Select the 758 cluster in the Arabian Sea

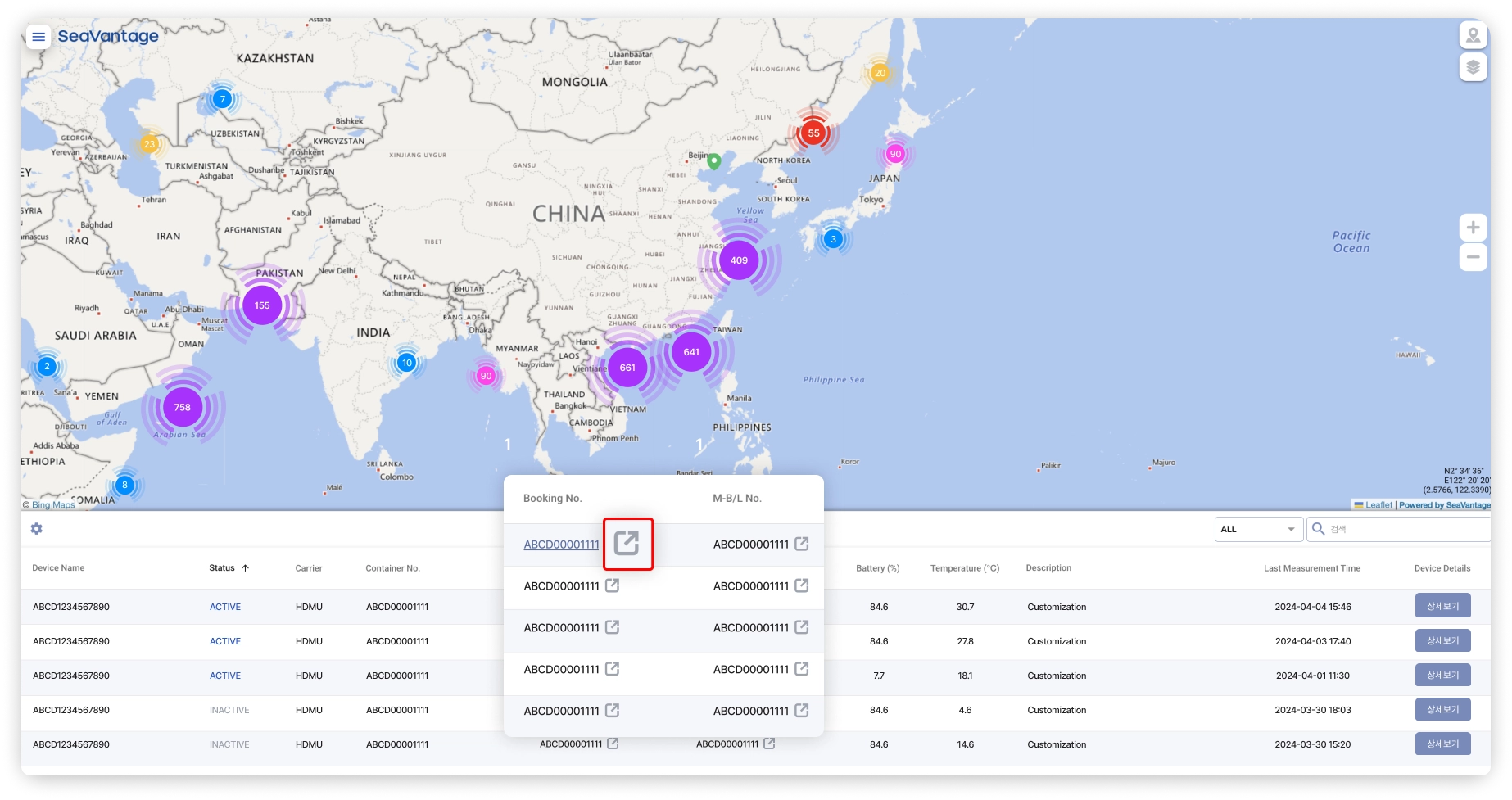(183, 407)
